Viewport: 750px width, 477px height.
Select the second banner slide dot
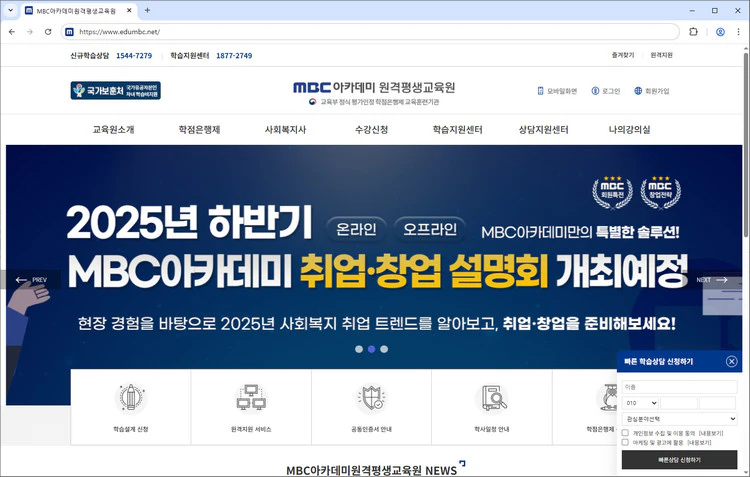click(372, 349)
